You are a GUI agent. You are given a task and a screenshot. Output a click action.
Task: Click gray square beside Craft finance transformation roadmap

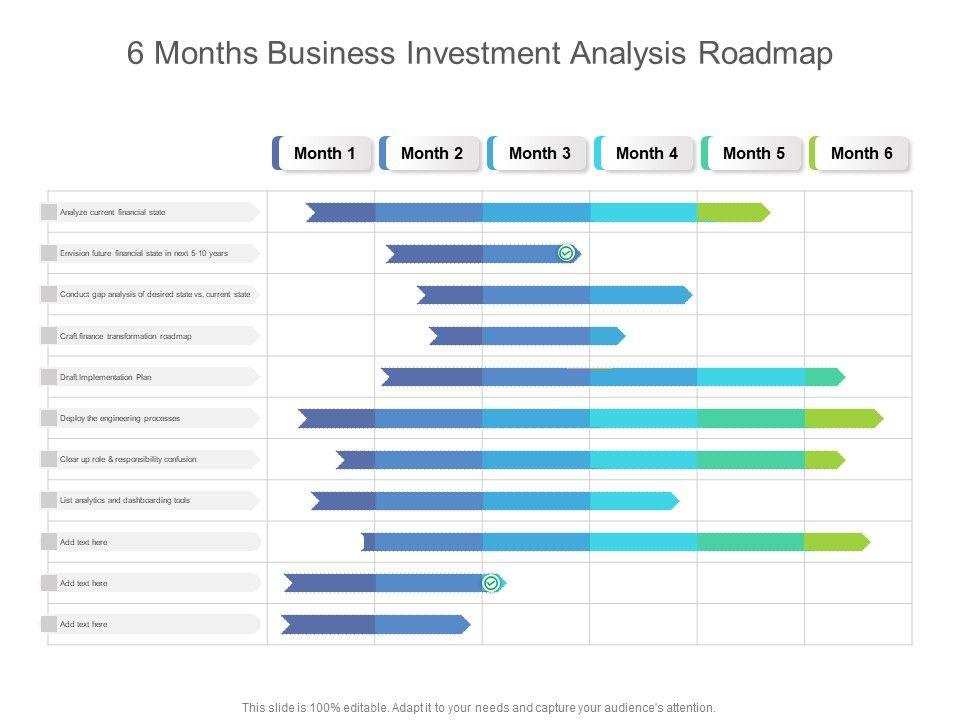48,336
